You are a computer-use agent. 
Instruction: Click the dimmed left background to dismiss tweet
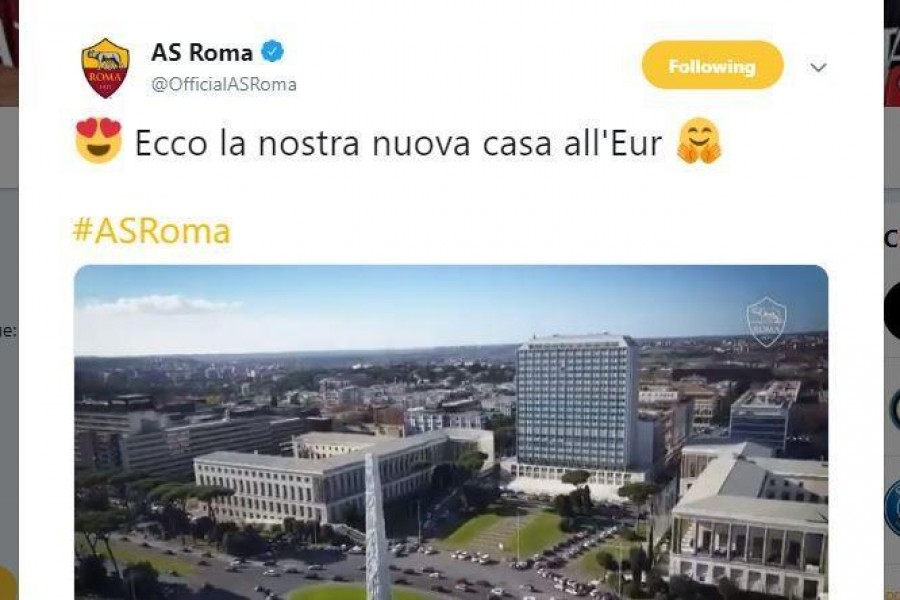click(9, 344)
